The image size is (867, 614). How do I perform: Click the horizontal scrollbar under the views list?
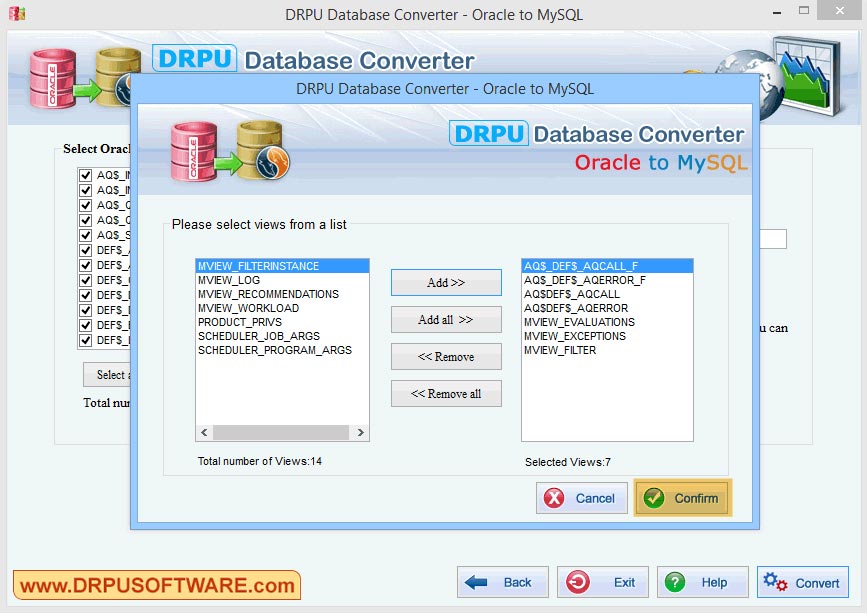pos(282,432)
